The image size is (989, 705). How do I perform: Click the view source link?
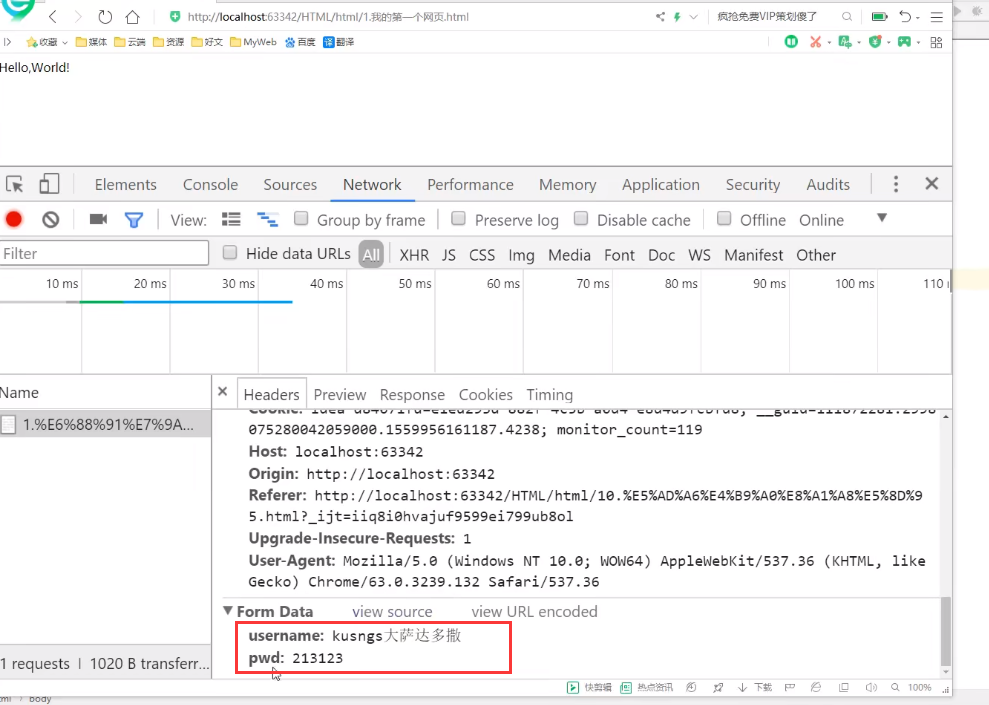pos(392,612)
